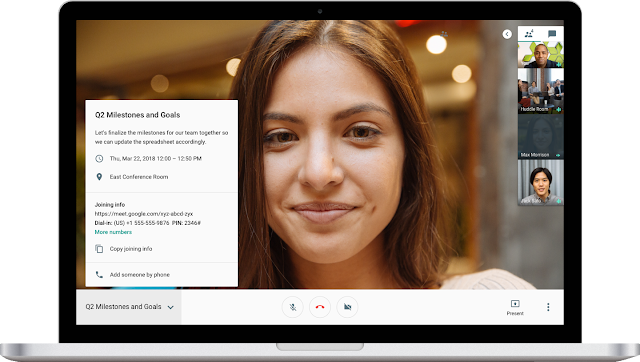Select the Max Morrison participant thumbnail
Image resolution: width=640 pixels, height=362 pixels.
click(540, 136)
